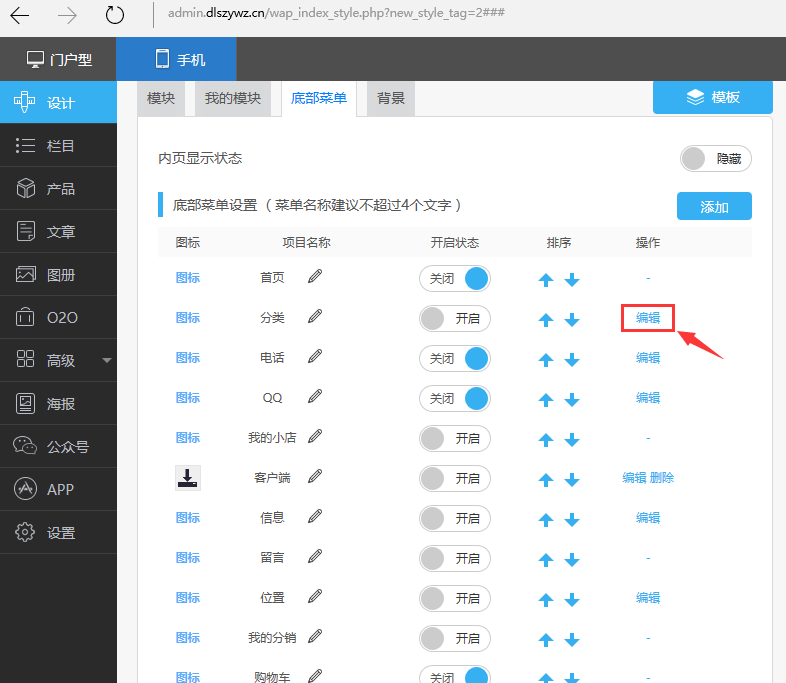Click the 模板 template button
This screenshot has width=786, height=683.
712,97
